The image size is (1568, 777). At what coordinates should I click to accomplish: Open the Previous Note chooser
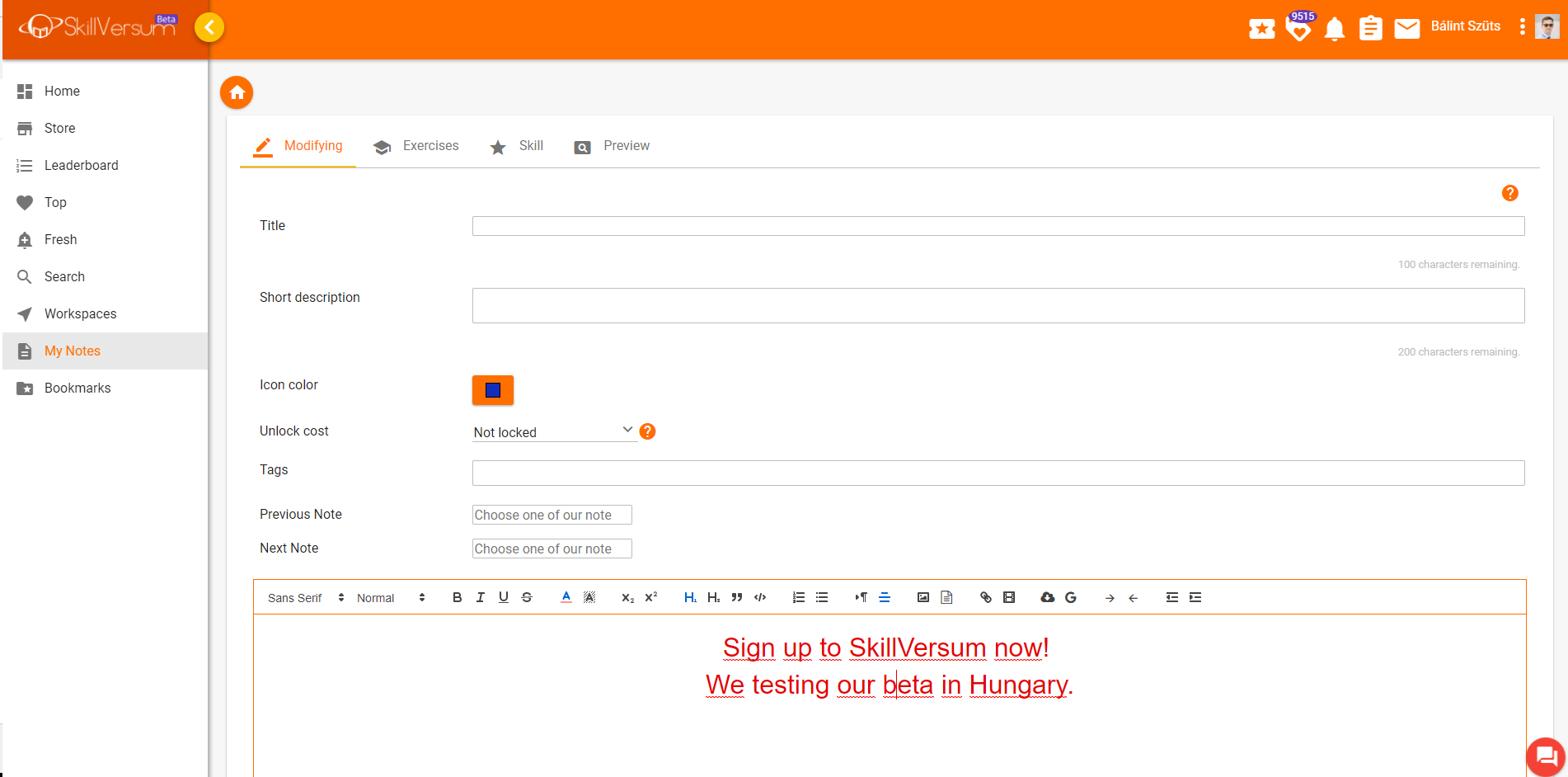coord(552,515)
